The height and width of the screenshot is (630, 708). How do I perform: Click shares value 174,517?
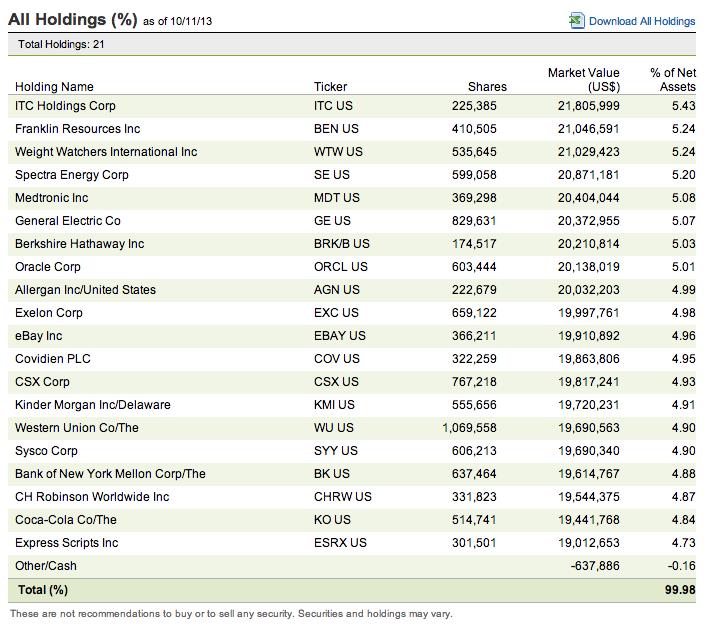474,244
